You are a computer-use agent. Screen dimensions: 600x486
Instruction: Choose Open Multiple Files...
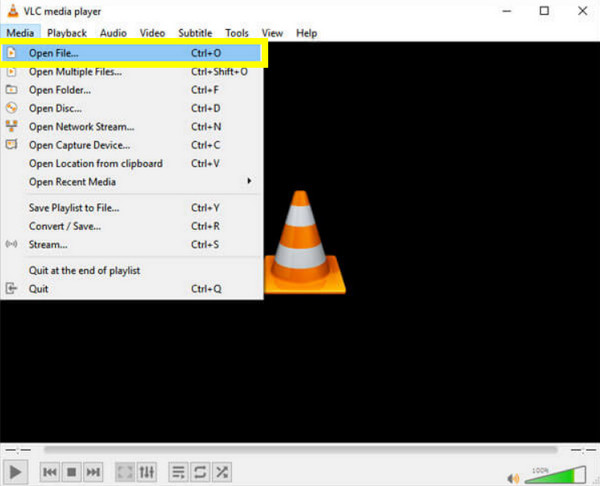coord(132,72)
